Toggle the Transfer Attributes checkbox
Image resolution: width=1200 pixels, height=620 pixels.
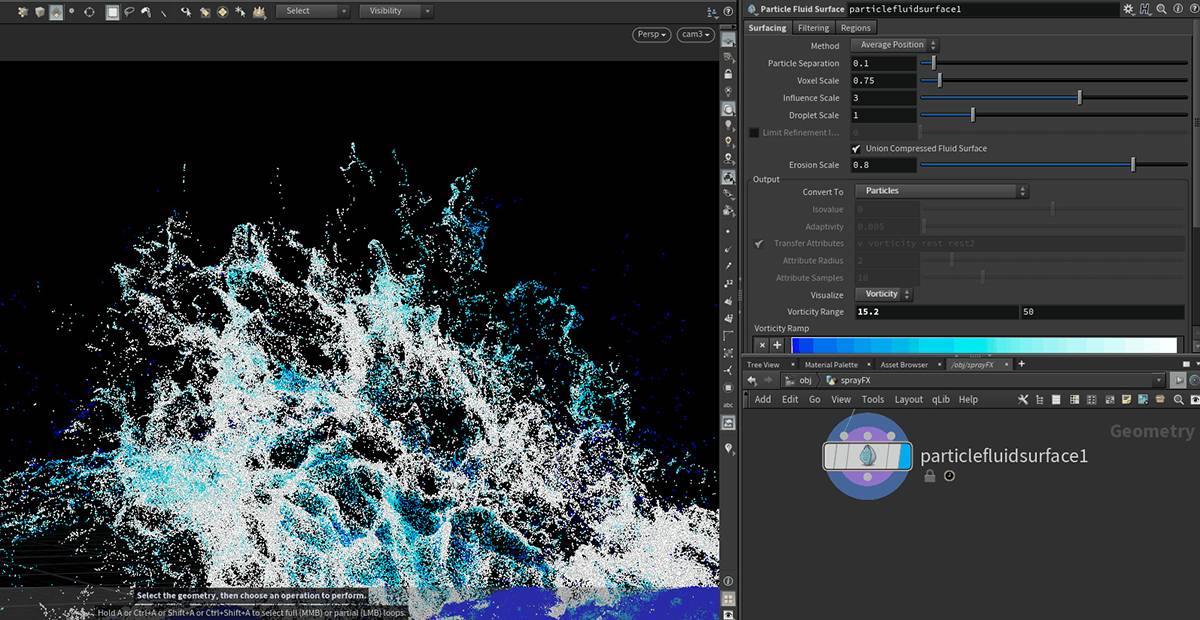[x=759, y=244]
